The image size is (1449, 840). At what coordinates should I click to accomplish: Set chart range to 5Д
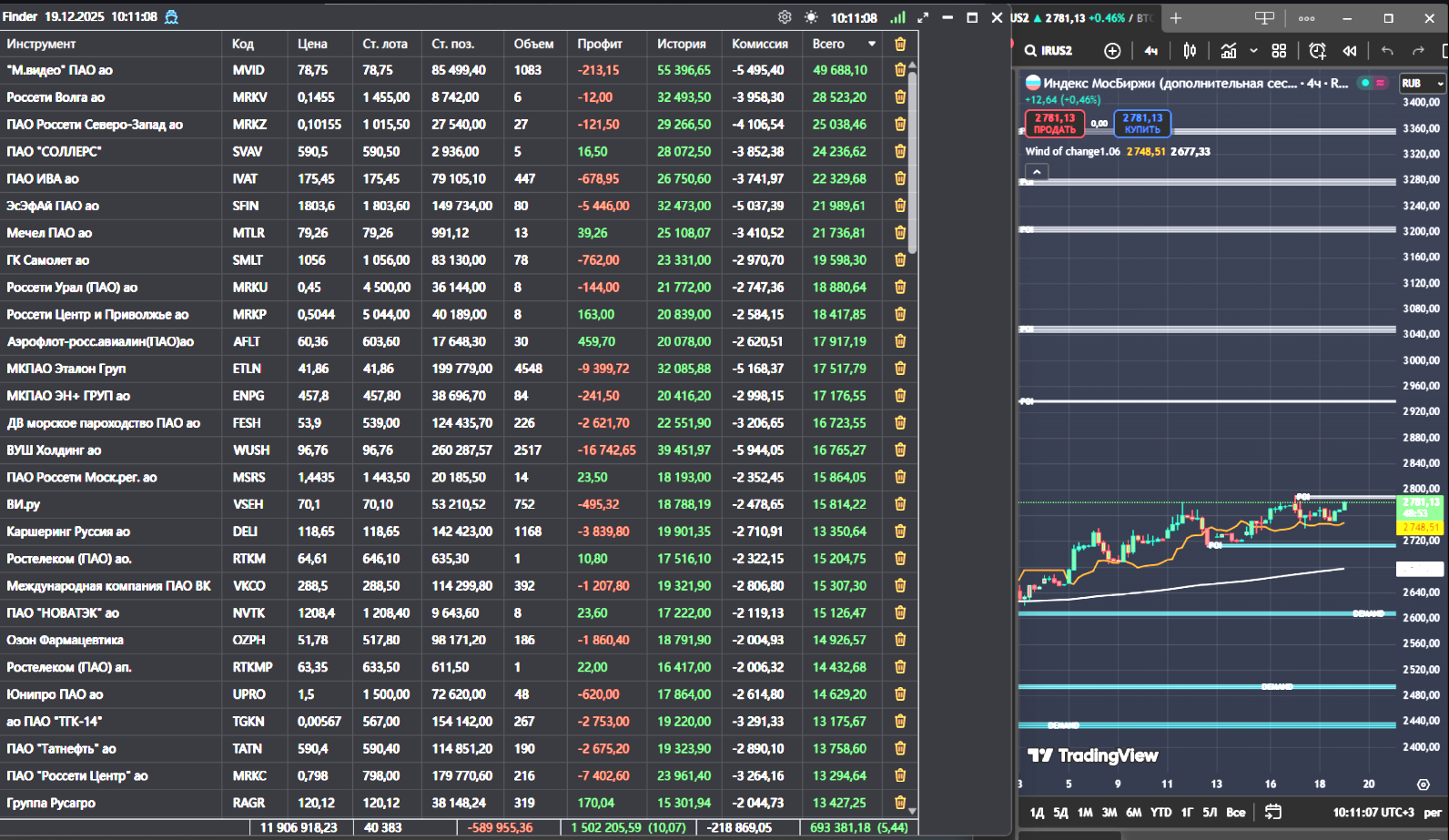[1060, 812]
